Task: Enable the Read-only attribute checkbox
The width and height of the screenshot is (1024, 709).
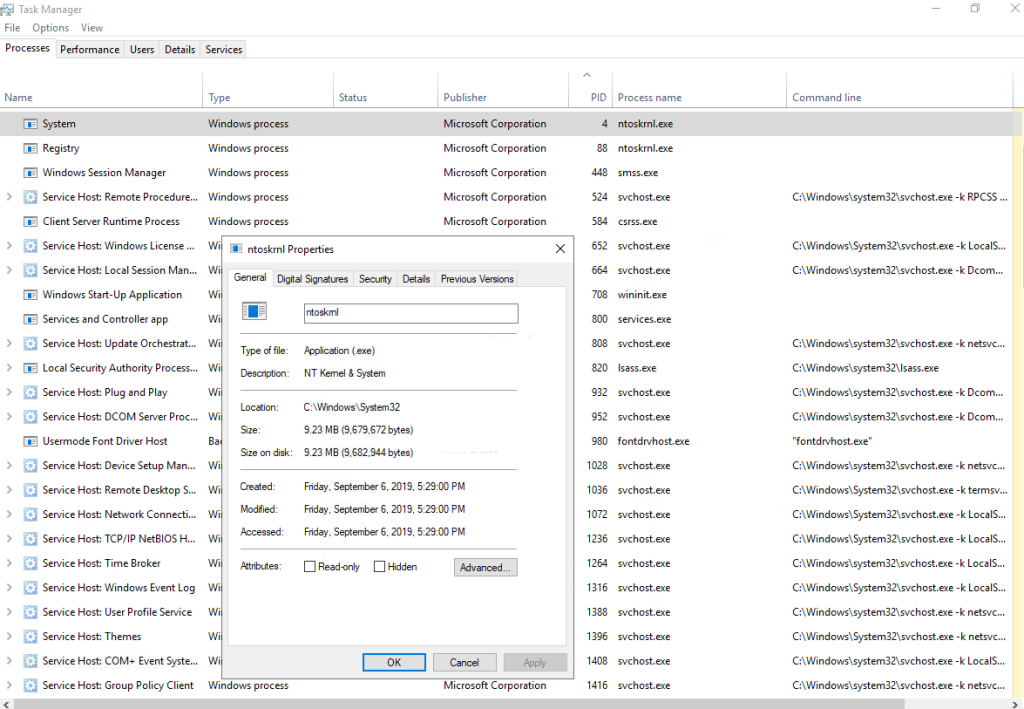Action: click(310, 567)
